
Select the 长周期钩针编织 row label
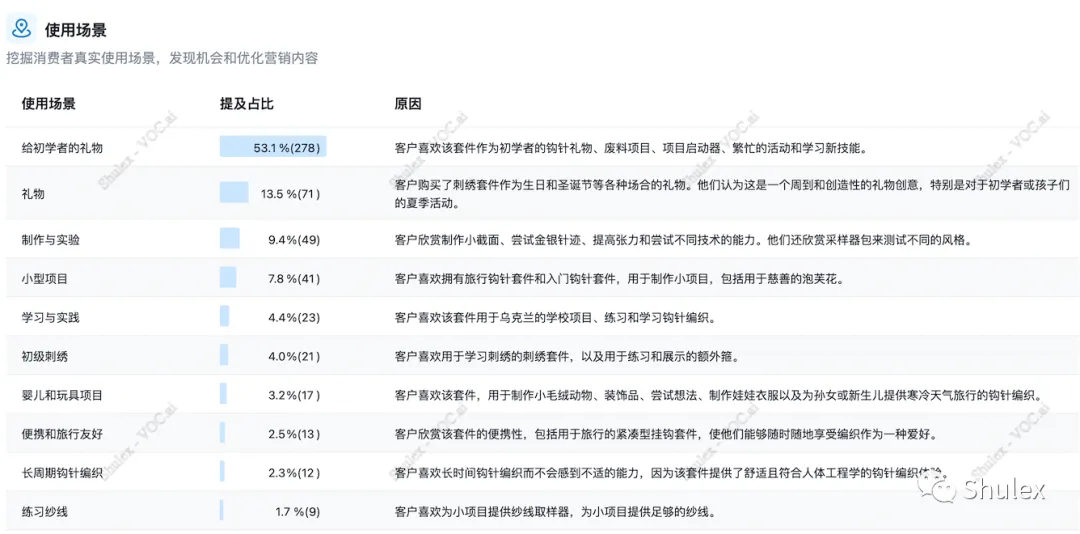tap(63, 474)
